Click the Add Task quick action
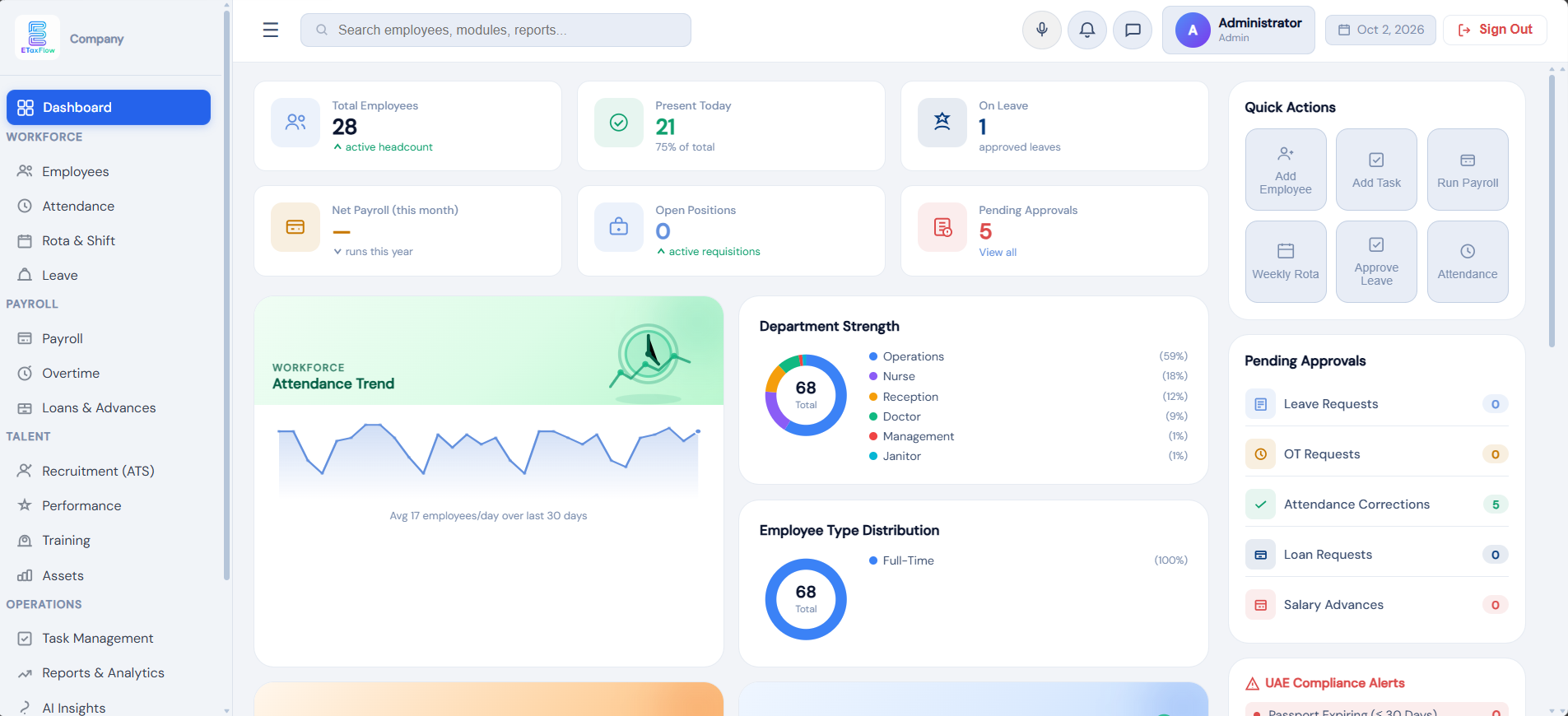The width and height of the screenshot is (1568, 716). tap(1376, 170)
